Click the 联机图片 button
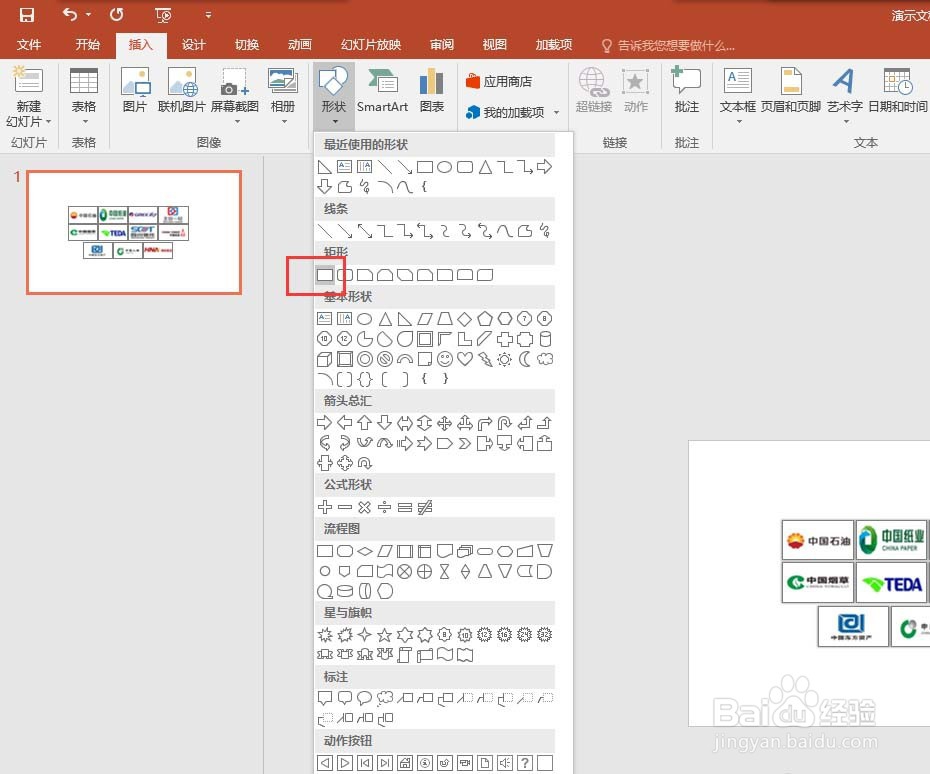The height and width of the screenshot is (774, 930). (x=181, y=90)
